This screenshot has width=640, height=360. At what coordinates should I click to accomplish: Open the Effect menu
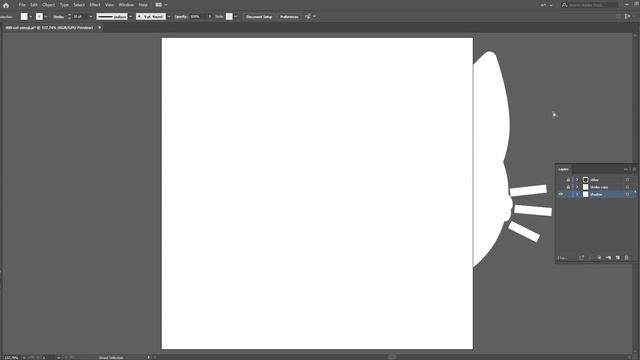coord(95,5)
